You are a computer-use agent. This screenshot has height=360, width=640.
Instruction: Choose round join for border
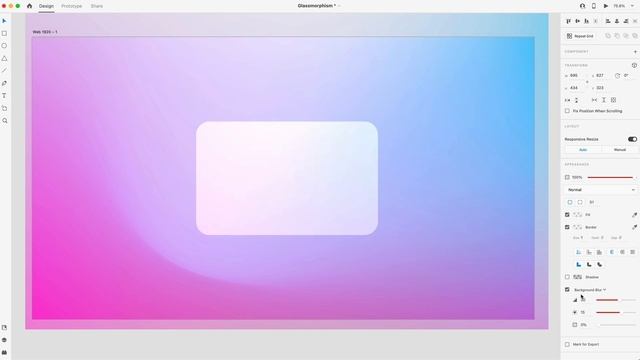(x=589, y=264)
